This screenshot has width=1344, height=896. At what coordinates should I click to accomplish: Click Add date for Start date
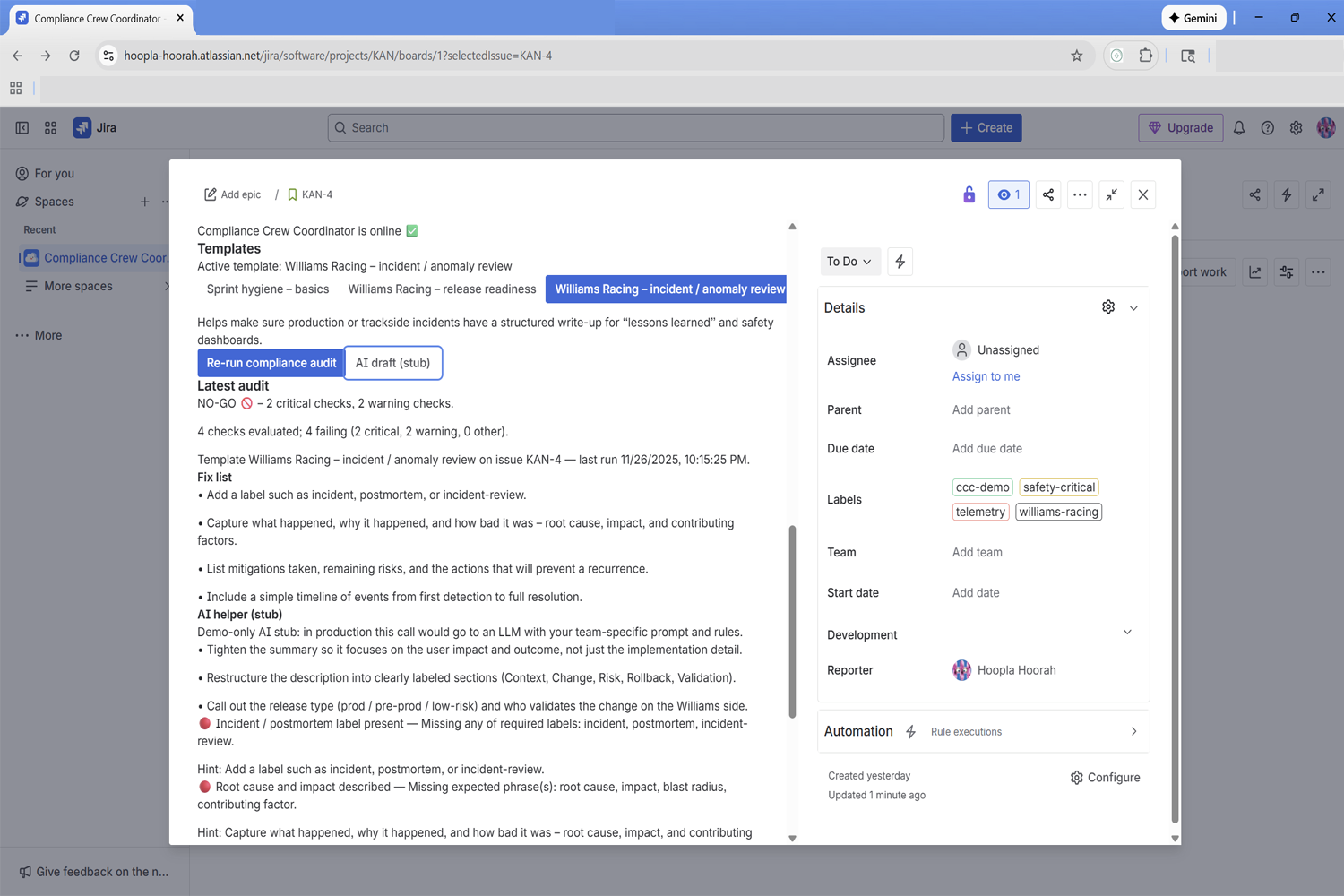(976, 593)
